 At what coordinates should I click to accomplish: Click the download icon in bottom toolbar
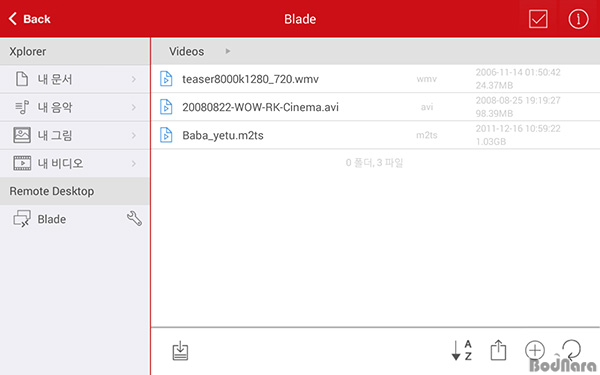click(x=180, y=351)
